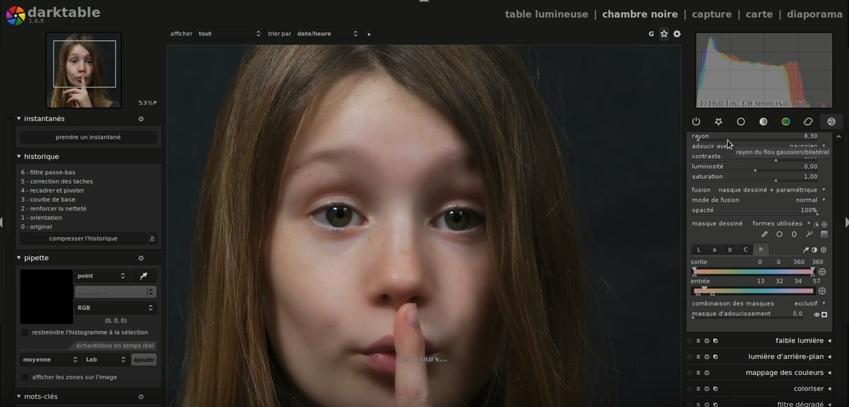Show the correction modules group icon

[x=808, y=122]
